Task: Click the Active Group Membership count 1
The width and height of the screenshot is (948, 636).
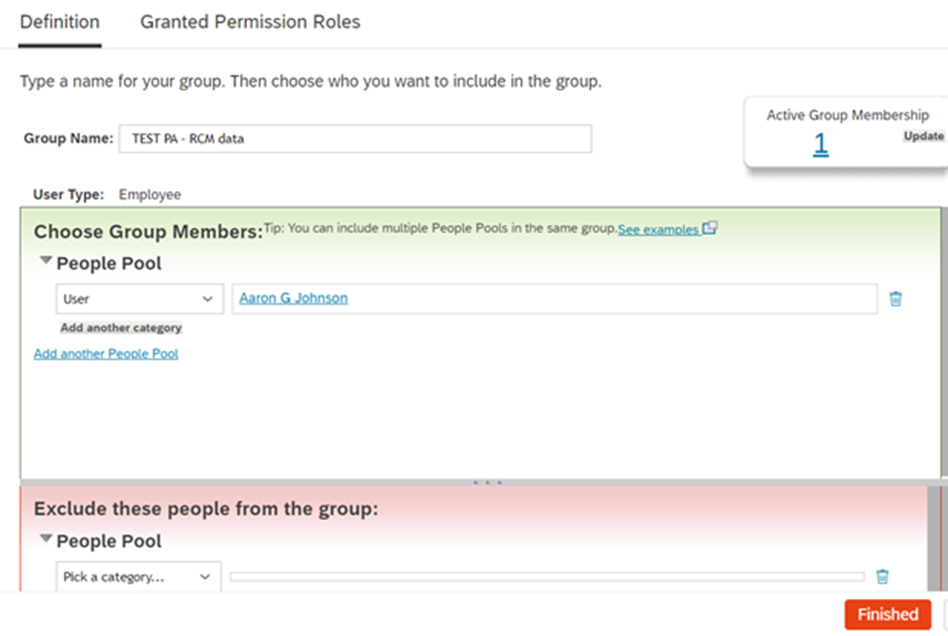Action: [820, 145]
